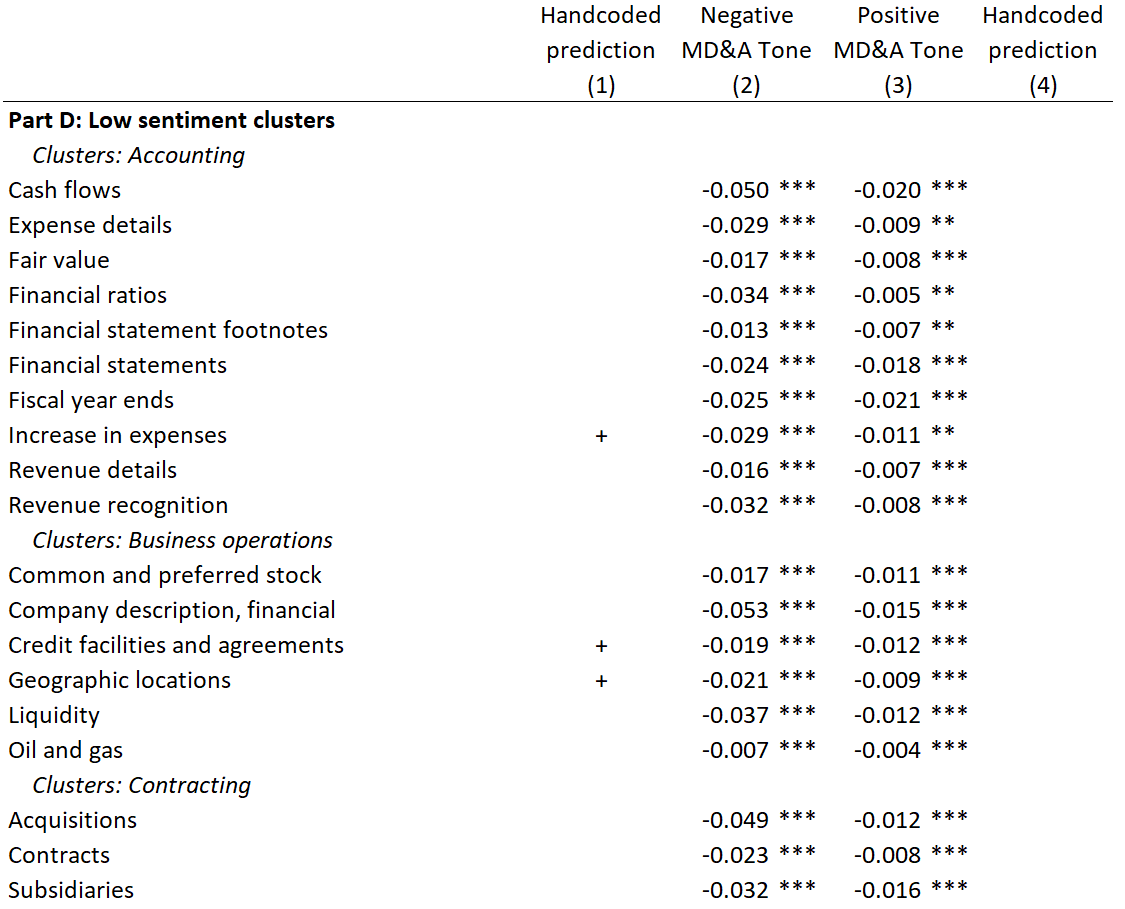Screen dimensions: 1125x909
Task: Click the plus sign next to Increase in expenses
Action: [x=601, y=435]
